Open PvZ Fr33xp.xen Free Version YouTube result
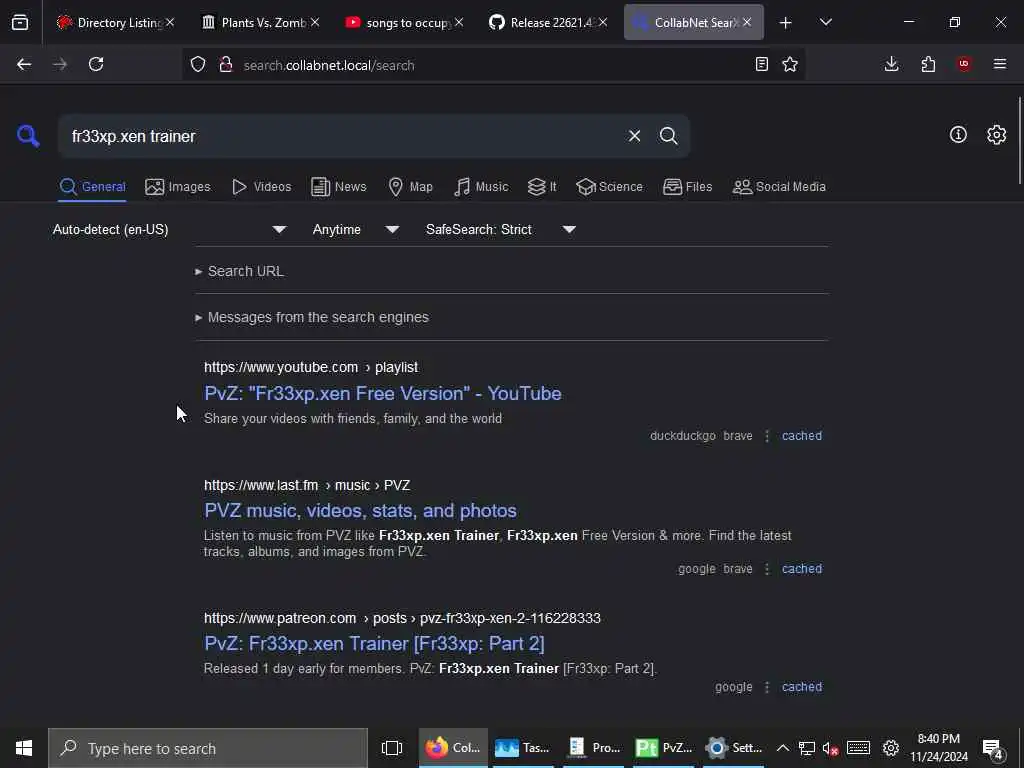 pos(383,393)
